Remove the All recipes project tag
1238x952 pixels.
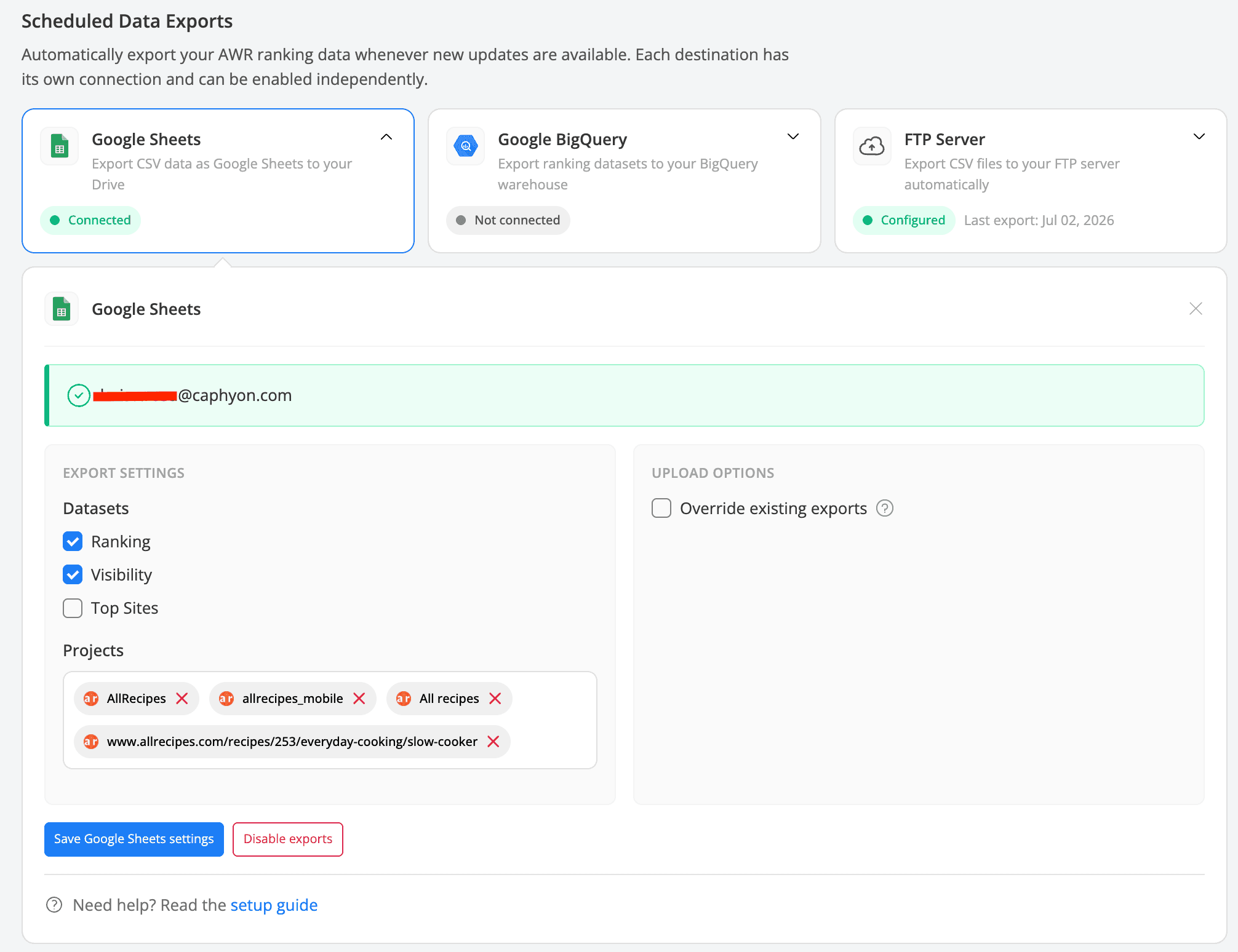(495, 699)
